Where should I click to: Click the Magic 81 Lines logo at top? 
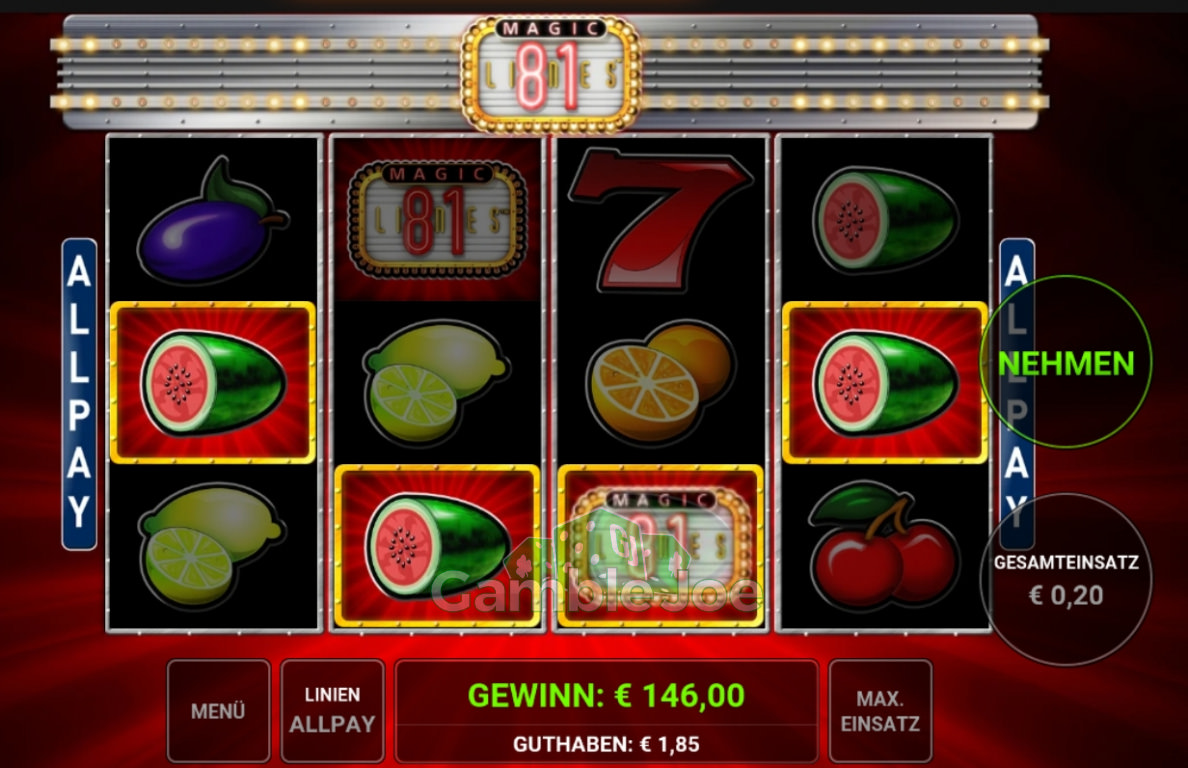[551, 74]
